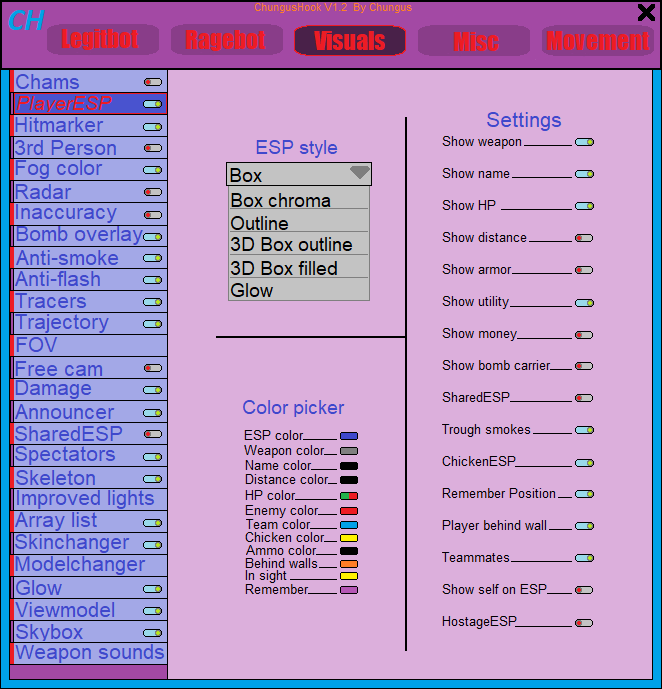Turn on Show bomb carrier toggle
Viewport: 662px width, 689px height.
(x=584, y=366)
